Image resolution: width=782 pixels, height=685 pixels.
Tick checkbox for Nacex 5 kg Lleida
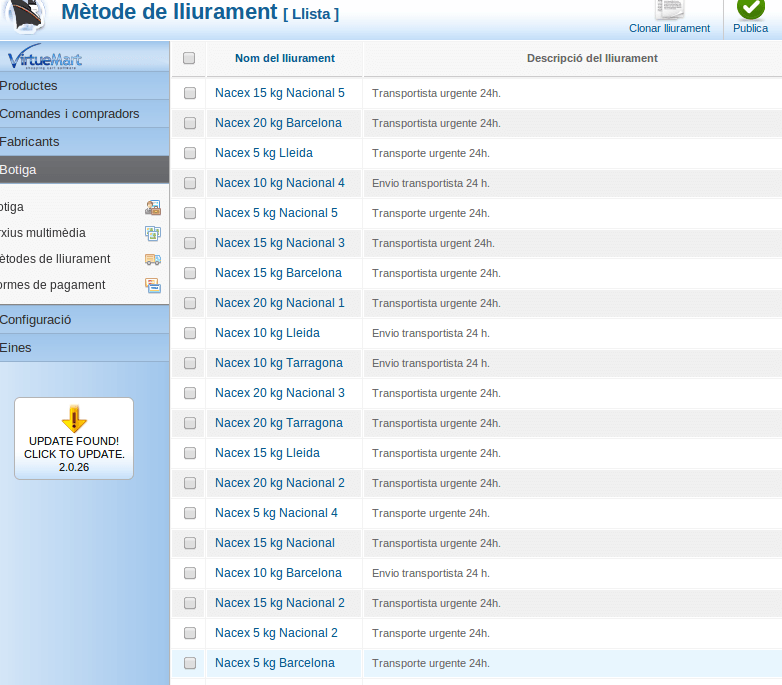tap(190, 153)
